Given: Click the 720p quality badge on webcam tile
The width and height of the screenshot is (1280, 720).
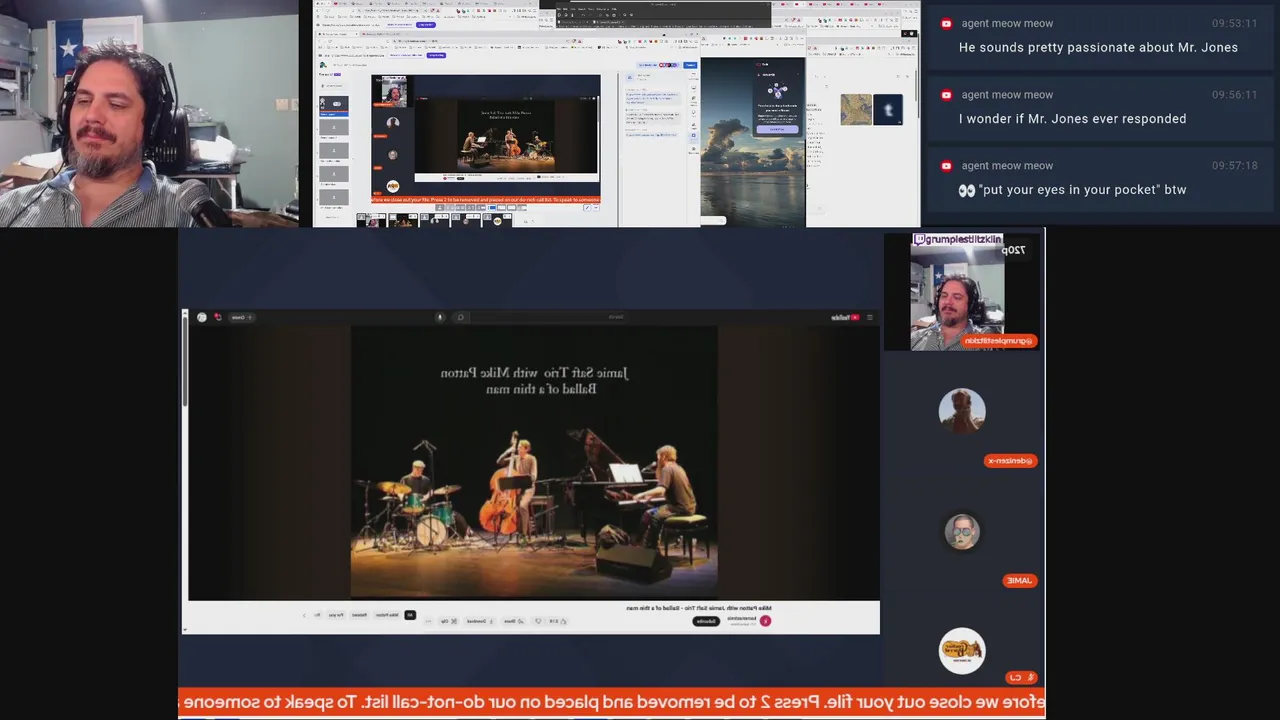Looking at the screenshot, I should 1014,249.
